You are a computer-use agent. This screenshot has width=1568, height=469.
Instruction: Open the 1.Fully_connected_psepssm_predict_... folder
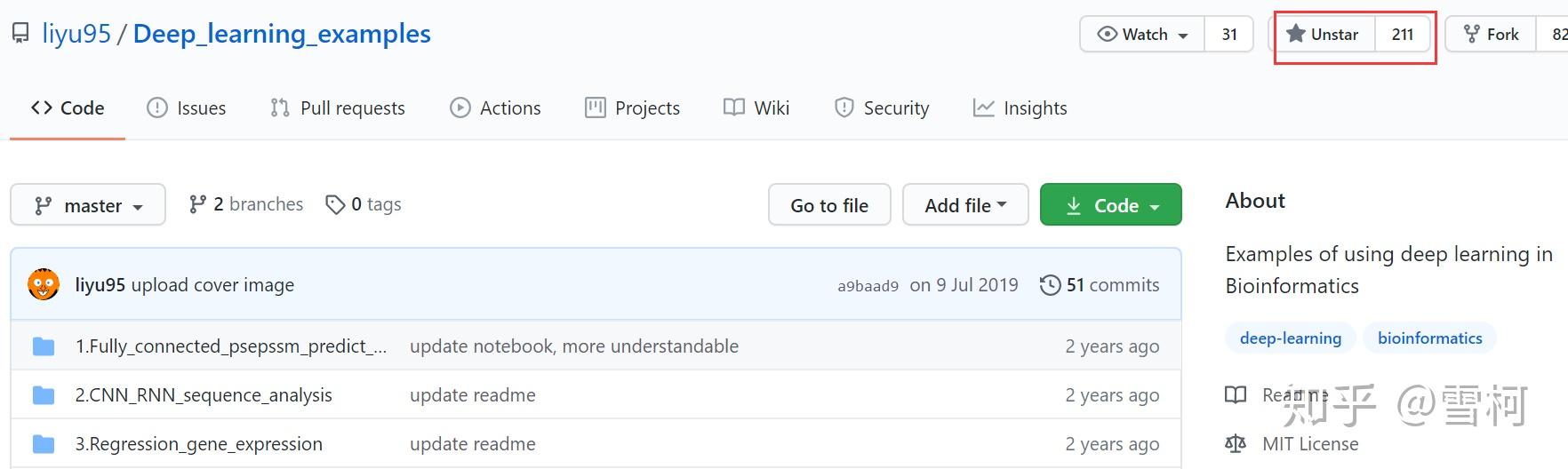(x=231, y=346)
